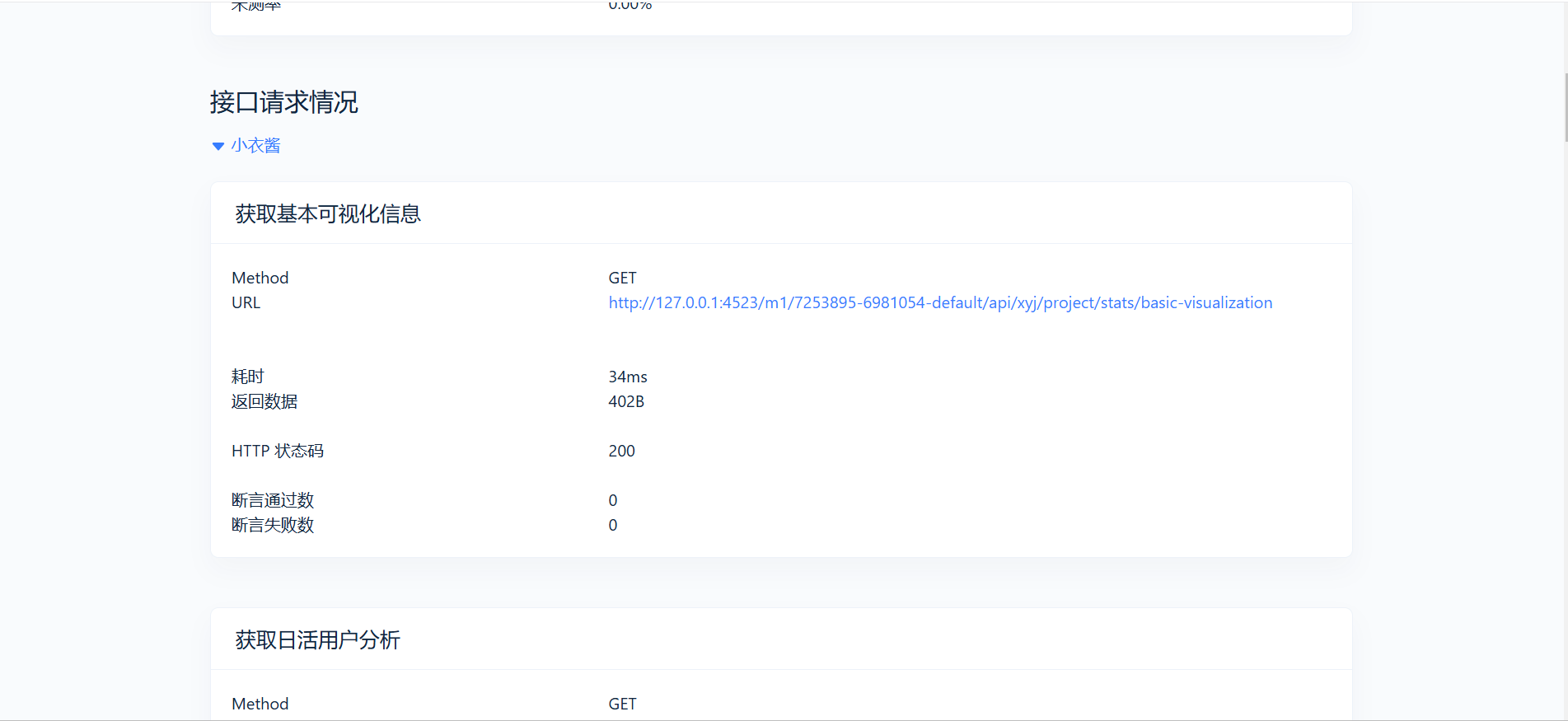Click Method label in 获取日活用户分析 card
Screen dimensions: 1568x721
[x=260, y=704]
